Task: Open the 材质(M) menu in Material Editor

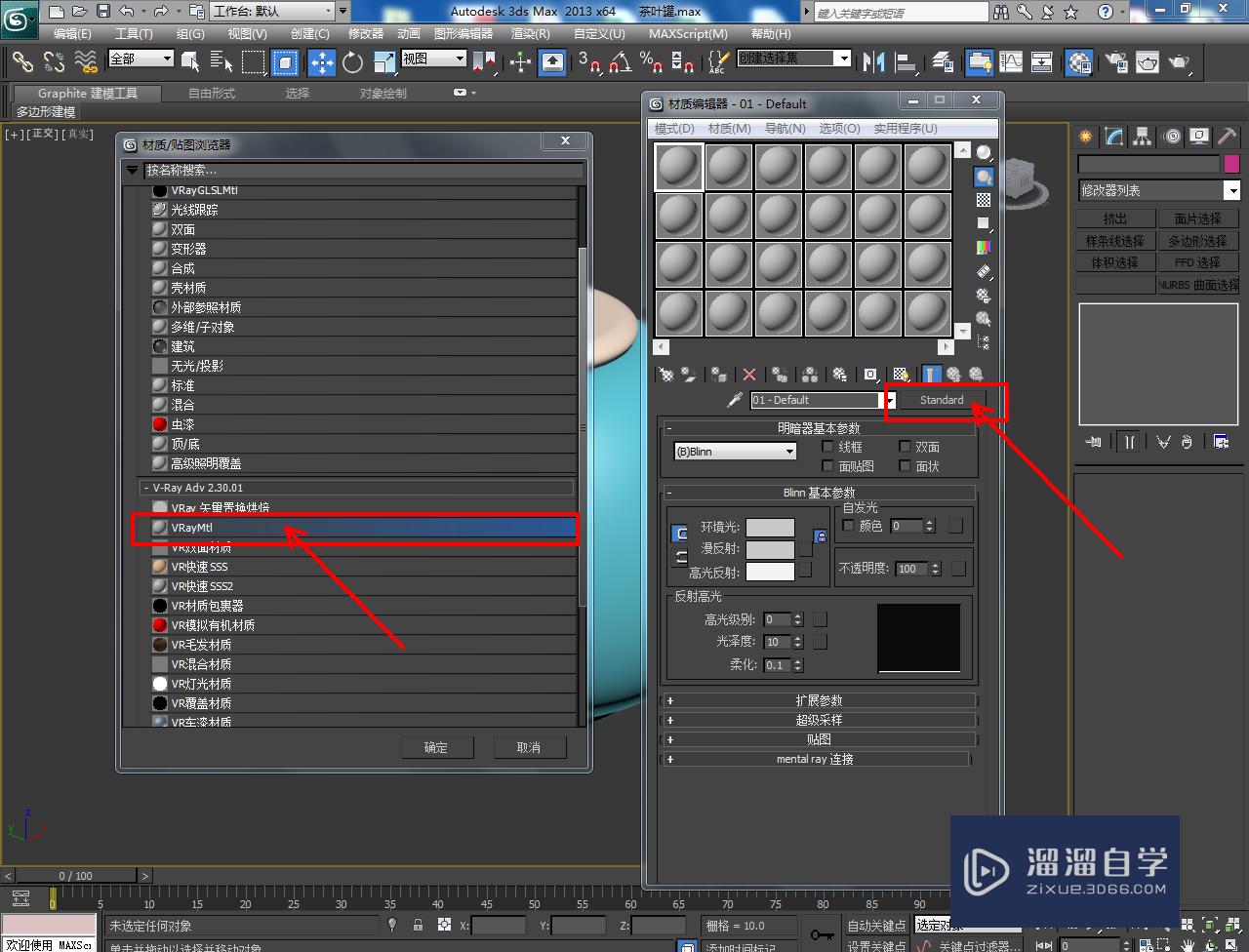Action: click(x=729, y=129)
